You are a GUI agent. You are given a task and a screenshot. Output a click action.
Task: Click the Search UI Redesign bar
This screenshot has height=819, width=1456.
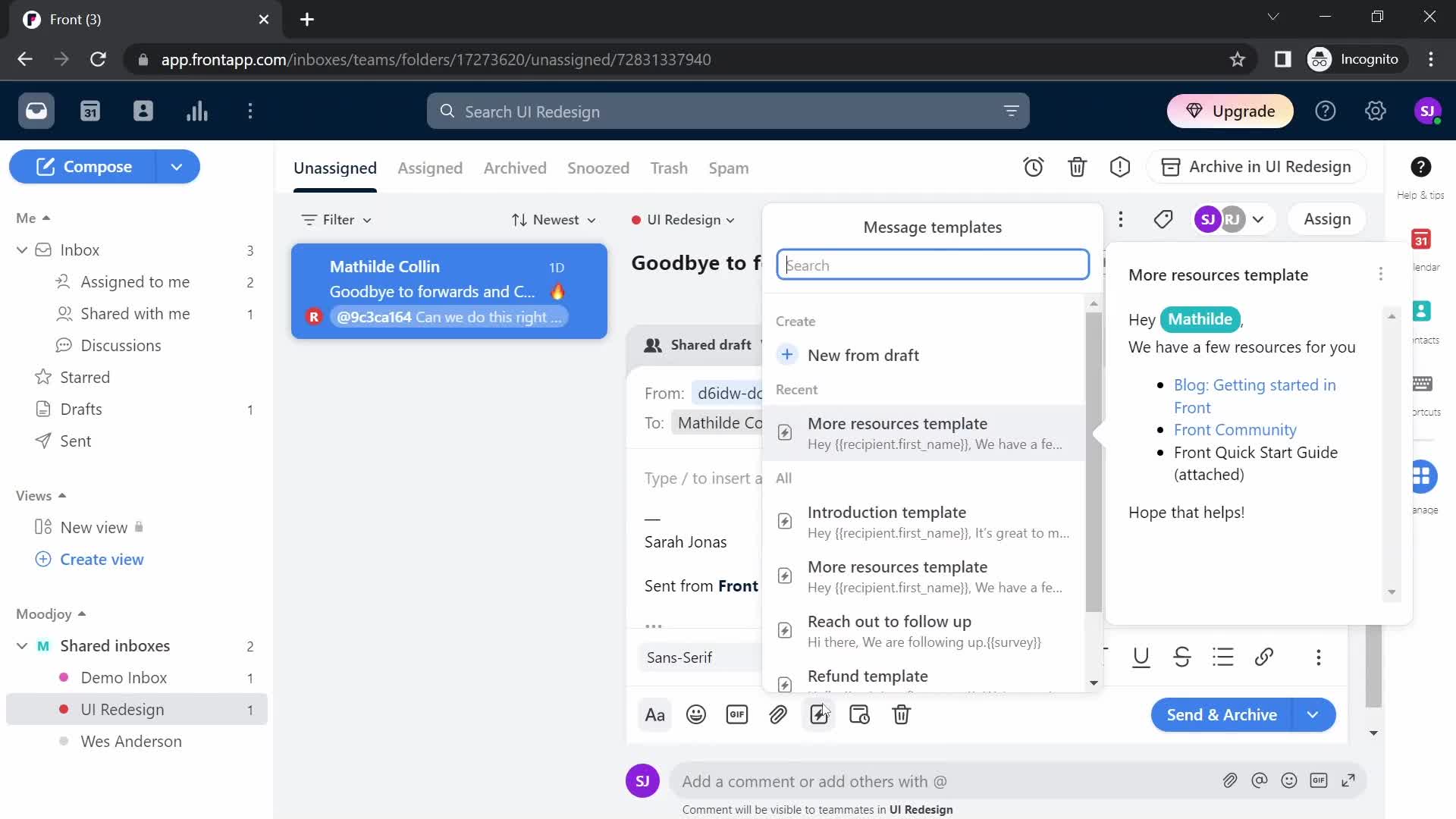click(728, 111)
